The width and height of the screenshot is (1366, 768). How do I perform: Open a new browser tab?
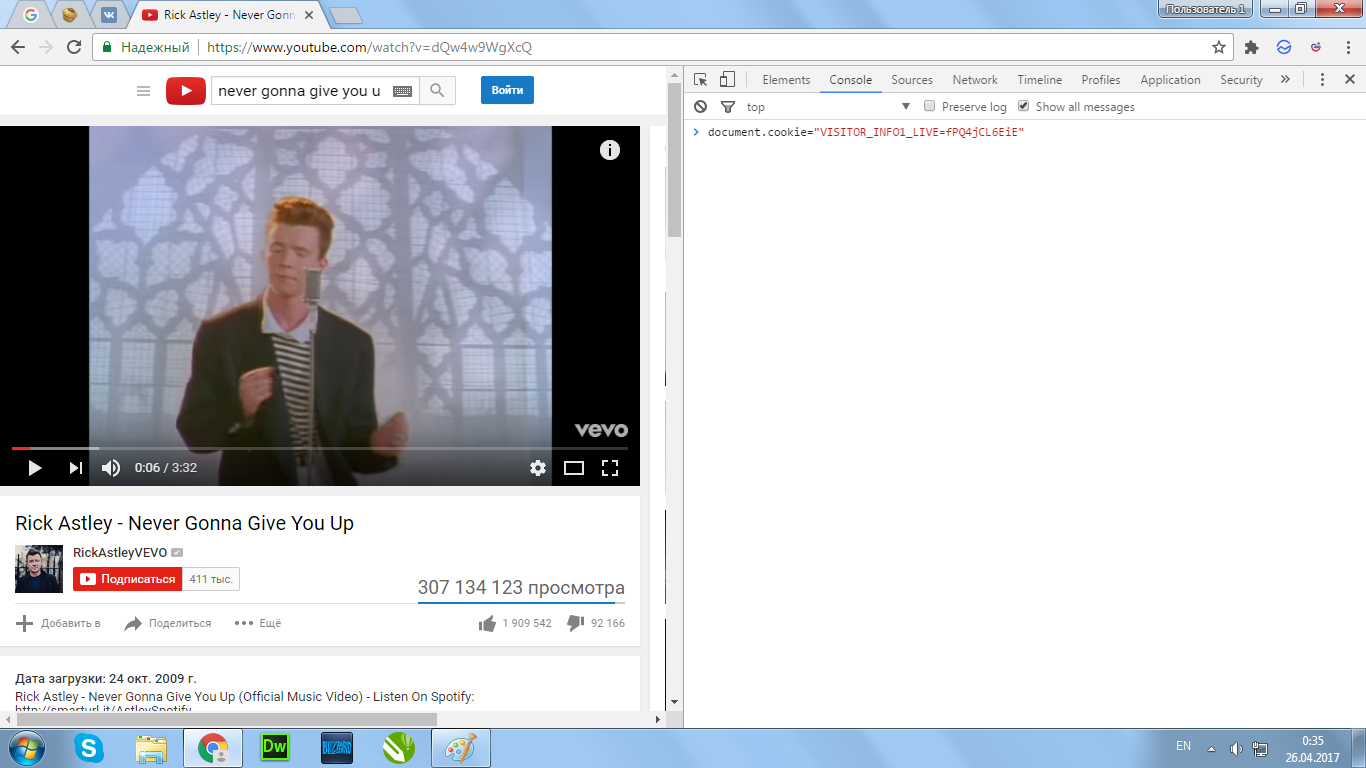tap(345, 15)
